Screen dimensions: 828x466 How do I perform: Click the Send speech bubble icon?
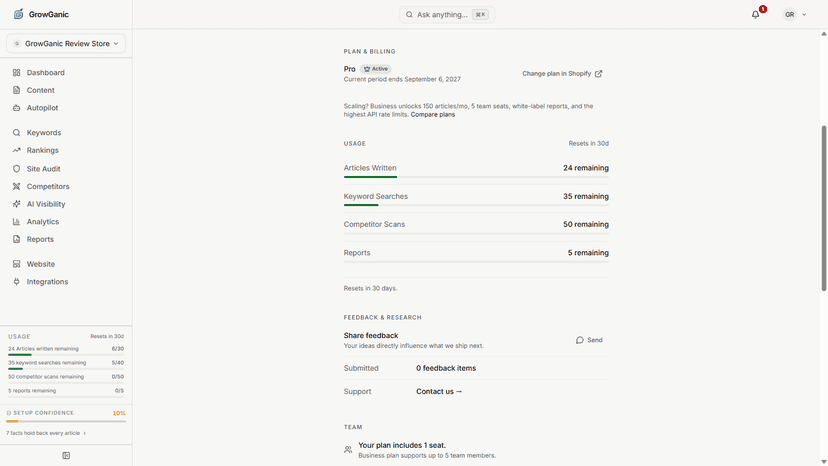580,340
